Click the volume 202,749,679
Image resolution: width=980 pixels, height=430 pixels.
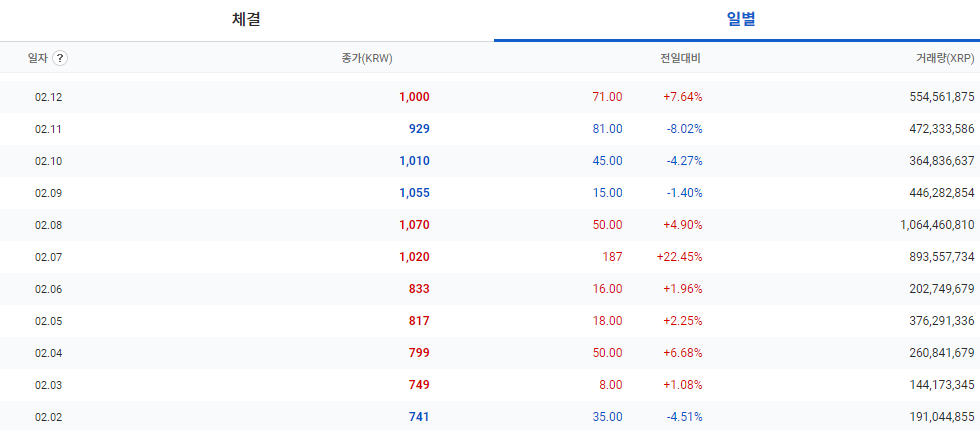point(942,289)
